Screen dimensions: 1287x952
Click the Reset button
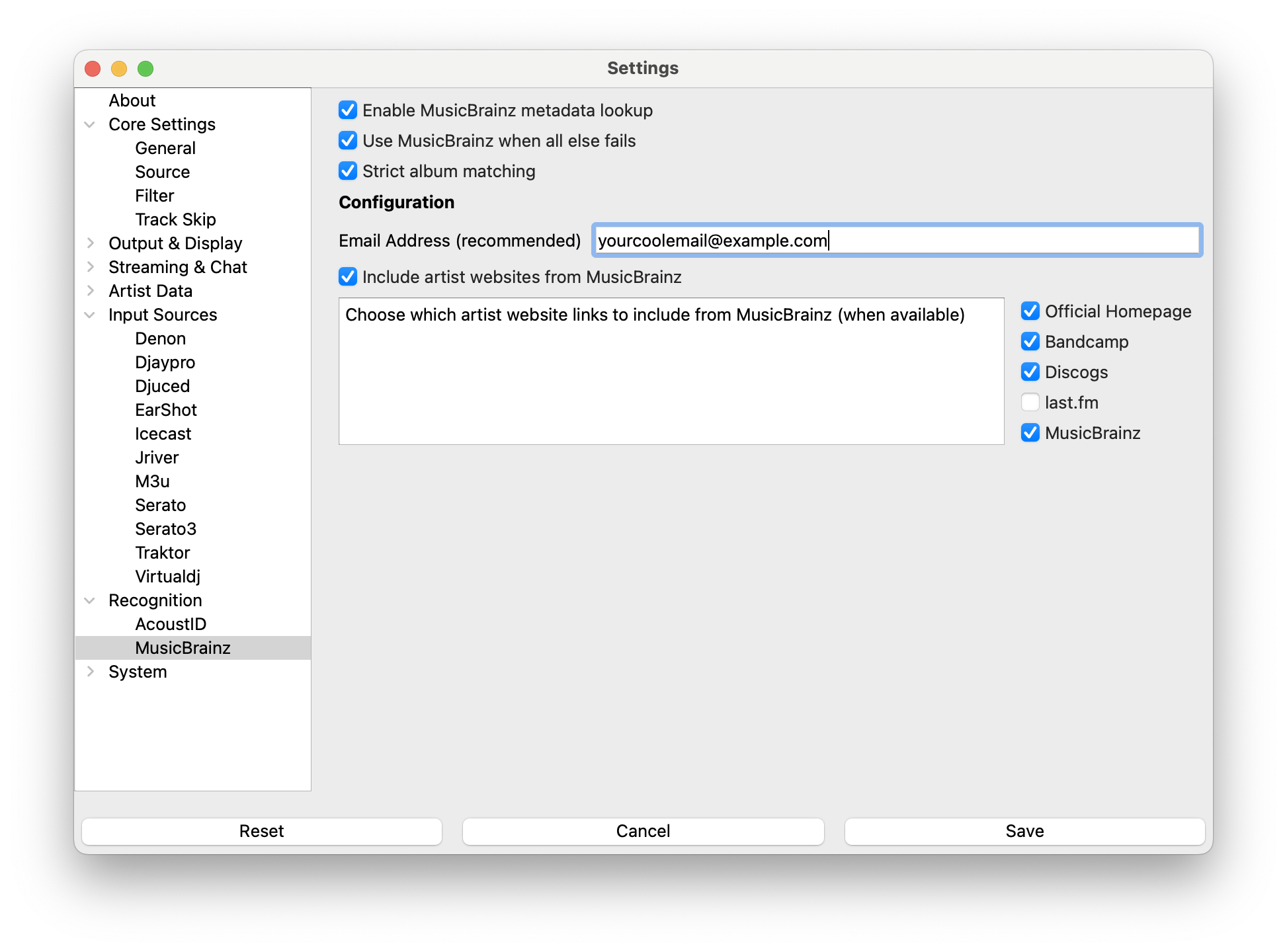tap(262, 831)
